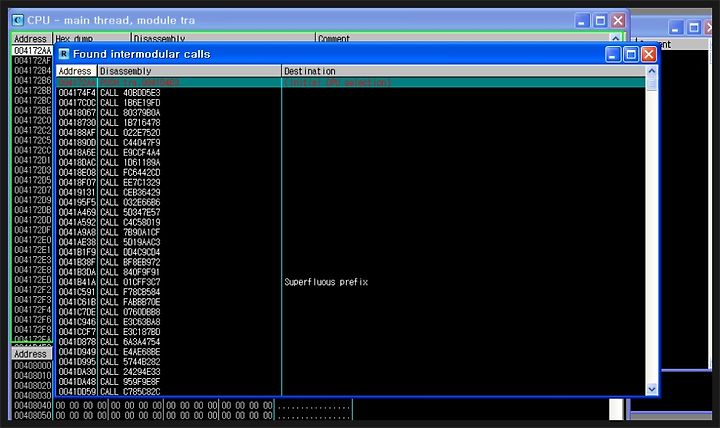Screen dimensions: 720x428
Task: Click CPU window address 004172AA
Action: 32,51
